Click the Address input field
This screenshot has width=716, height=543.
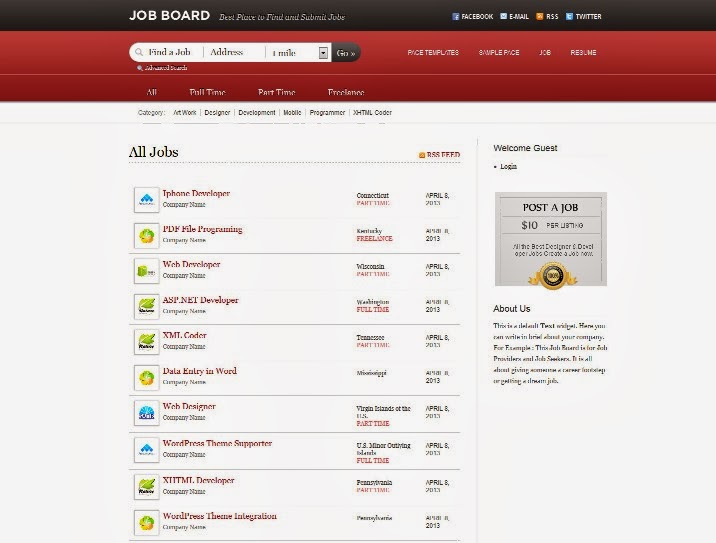click(x=234, y=52)
